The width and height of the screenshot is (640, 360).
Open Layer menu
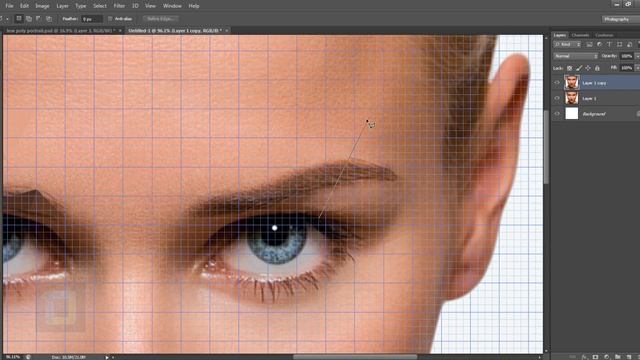click(x=62, y=6)
